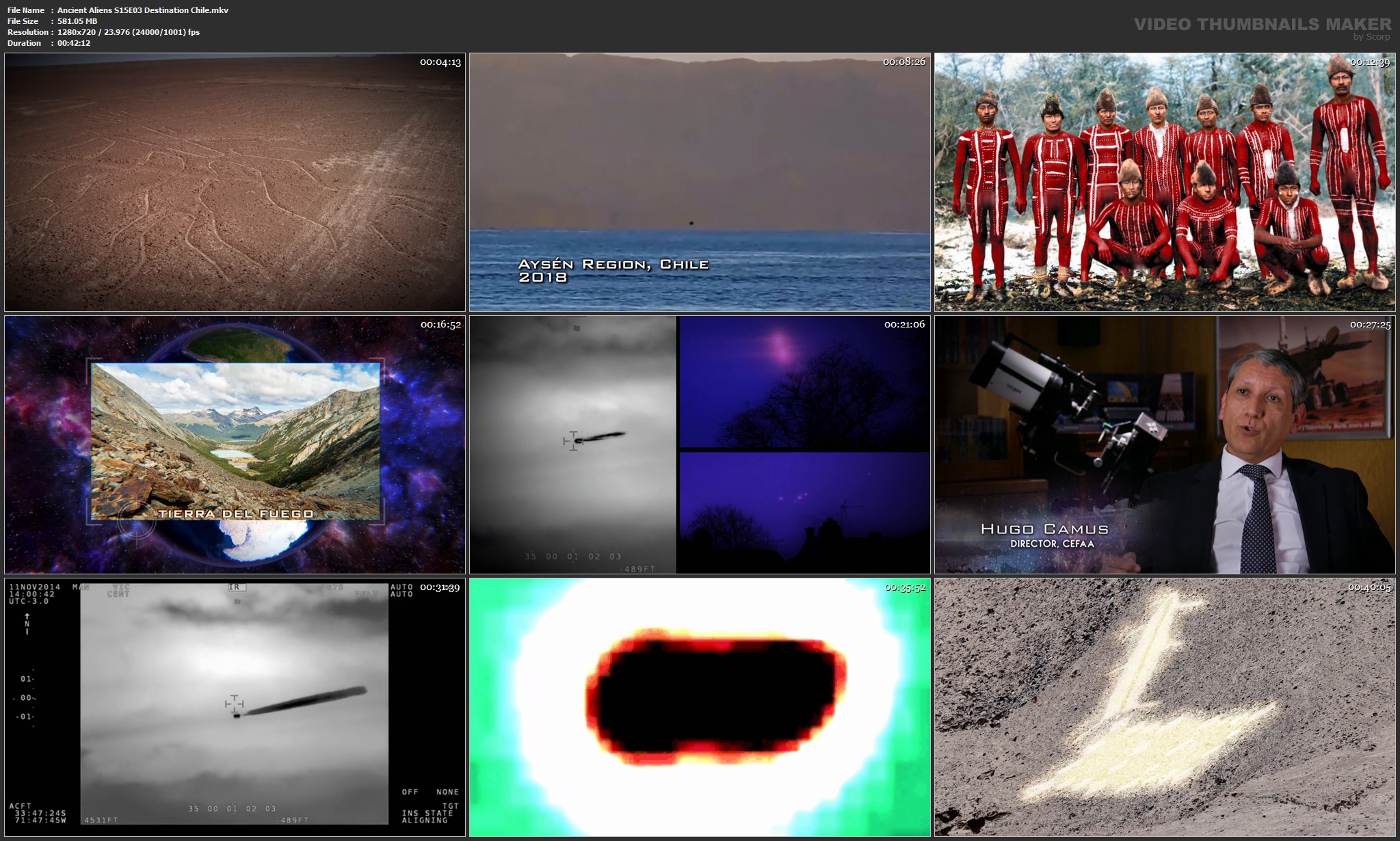
Task: Open the hillside bird geoglyph thumbnail at 00:40:05
Action: pyautogui.click(x=1165, y=707)
